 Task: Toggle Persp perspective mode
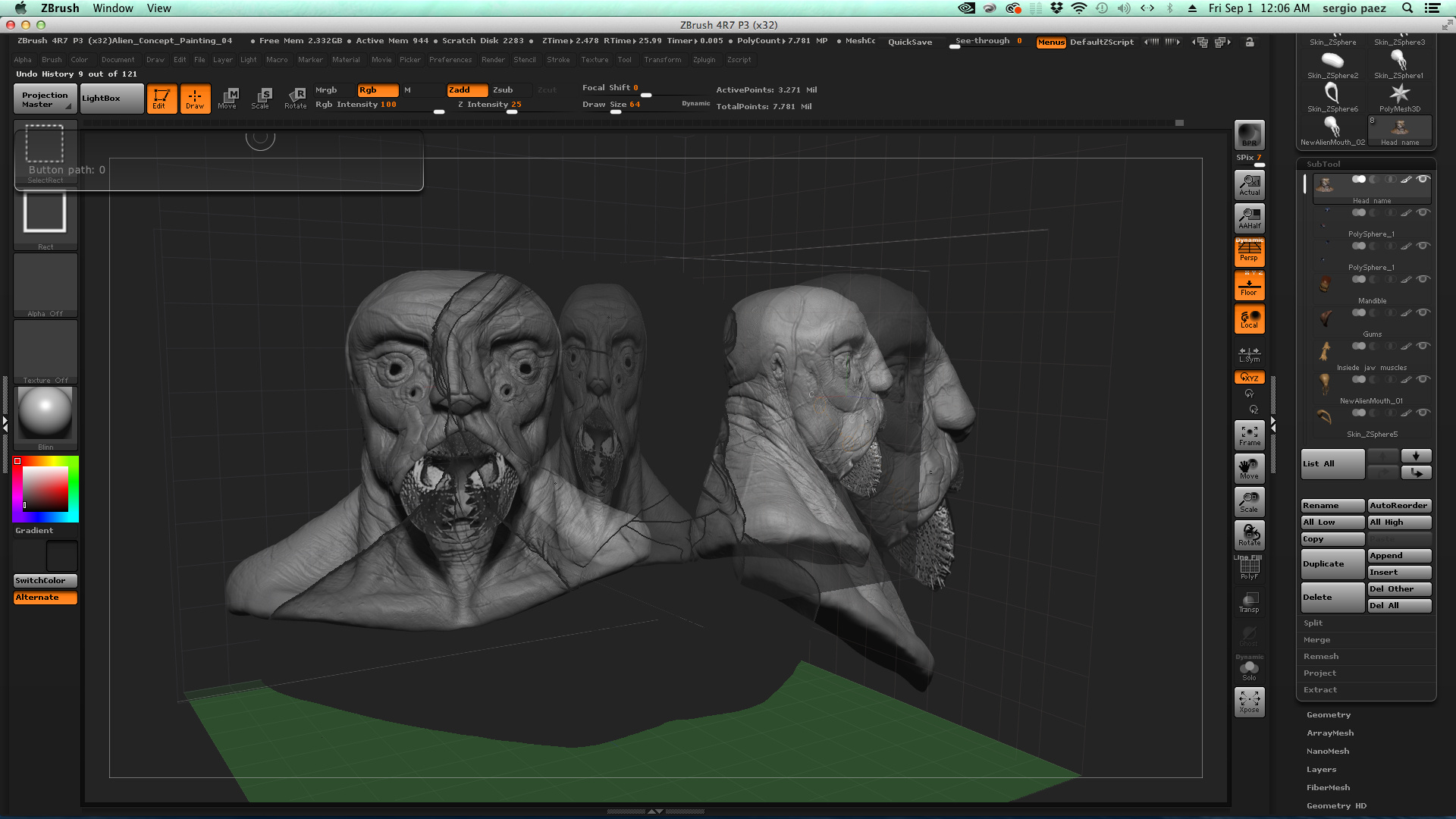(1249, 251)
